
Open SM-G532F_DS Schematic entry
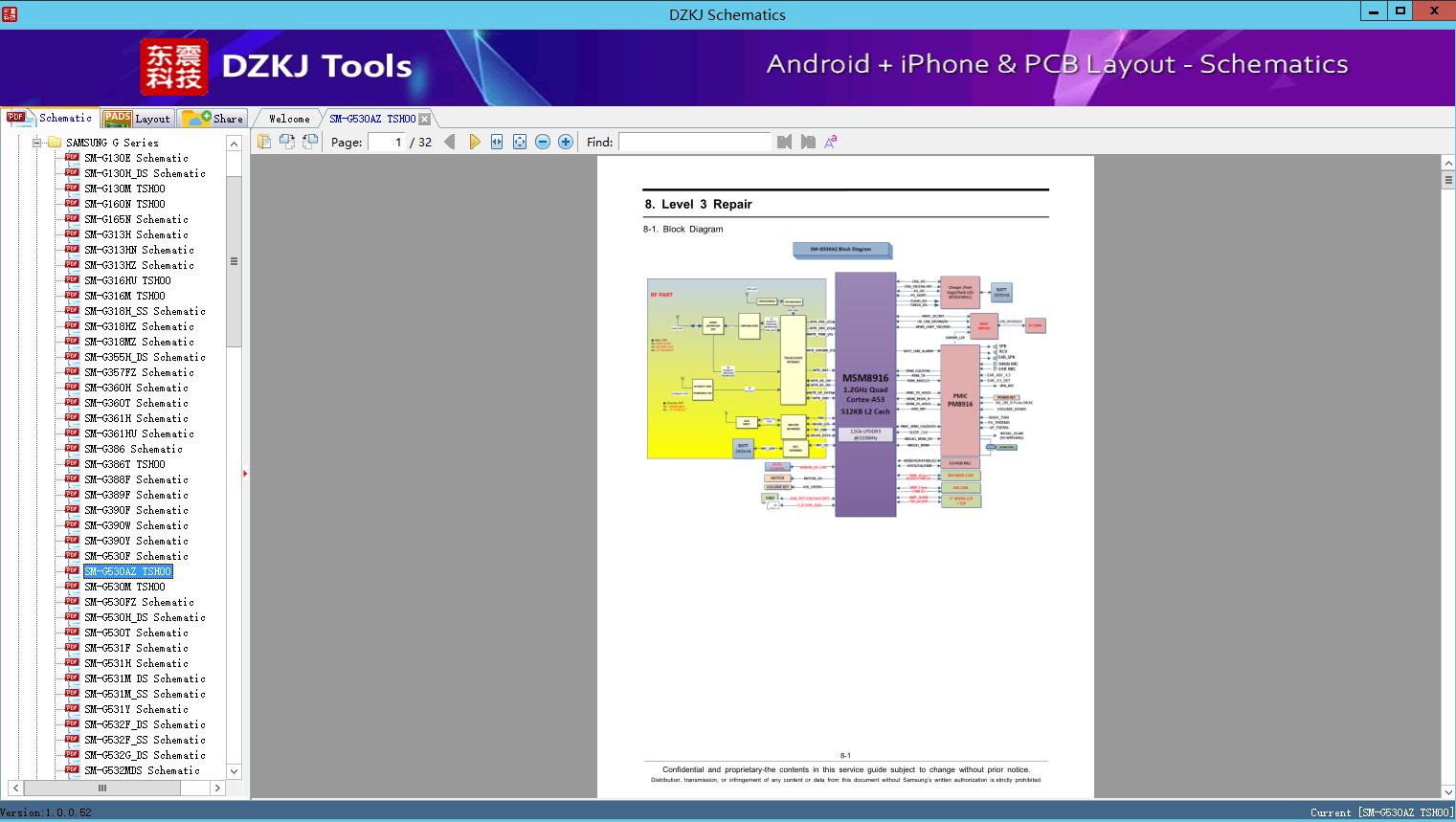[x=145, y=724]
